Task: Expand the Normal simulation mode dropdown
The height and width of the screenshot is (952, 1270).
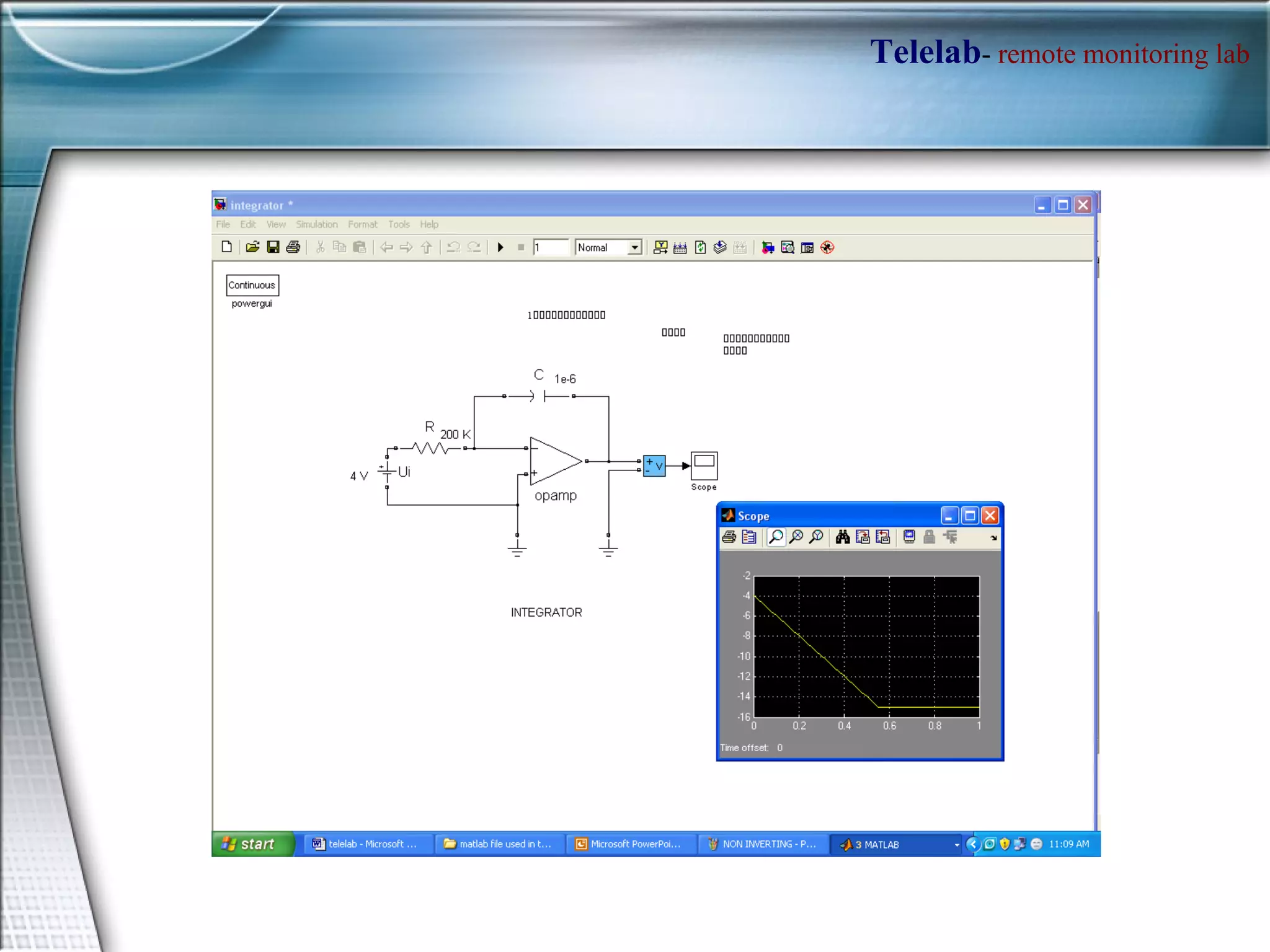Action: point(634,247)
